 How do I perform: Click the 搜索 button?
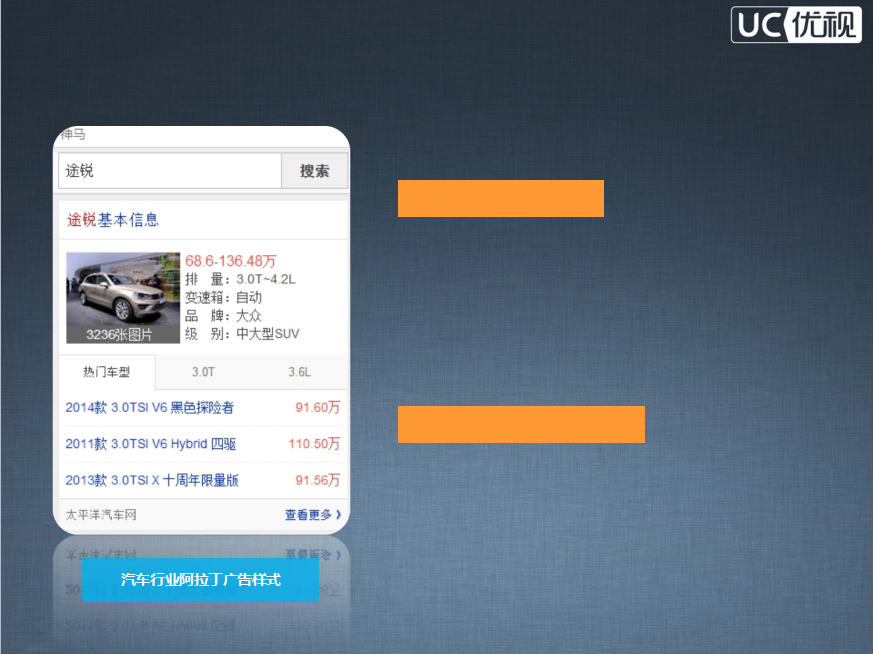click(x=315, y=171)
